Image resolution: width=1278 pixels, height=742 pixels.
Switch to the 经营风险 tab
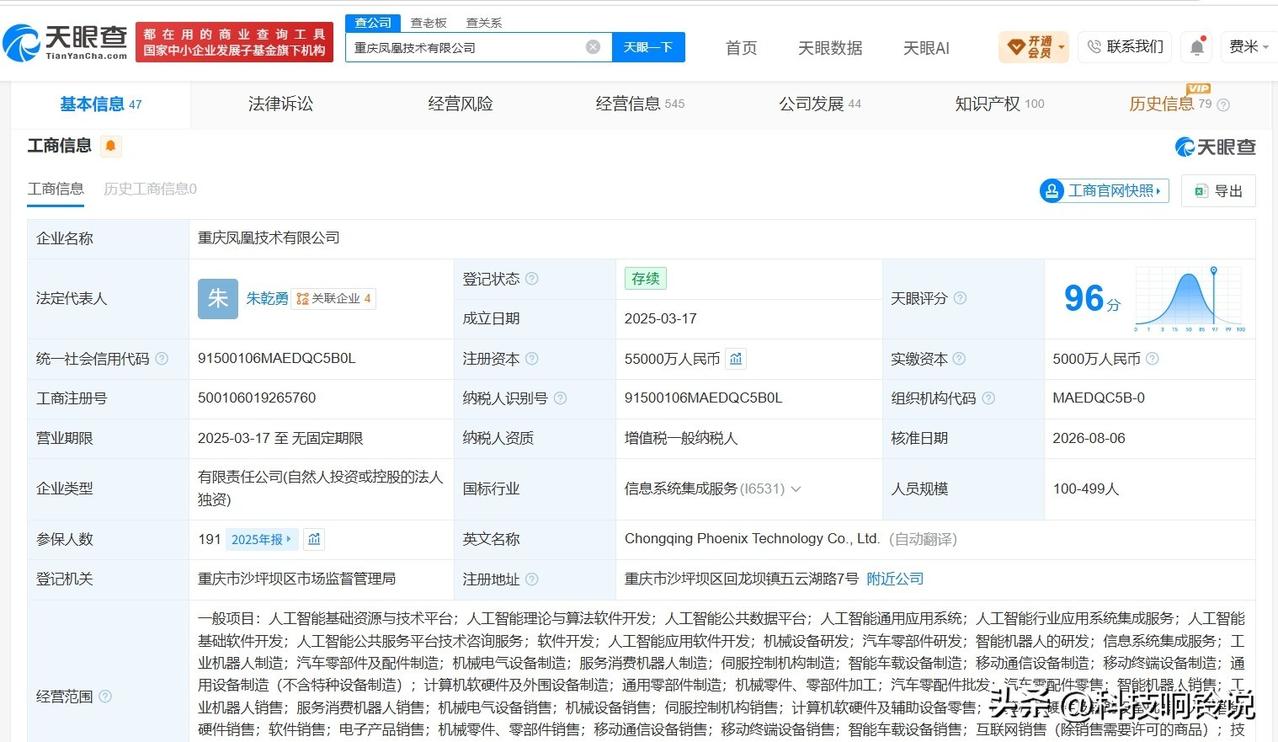tap(460, 104)
